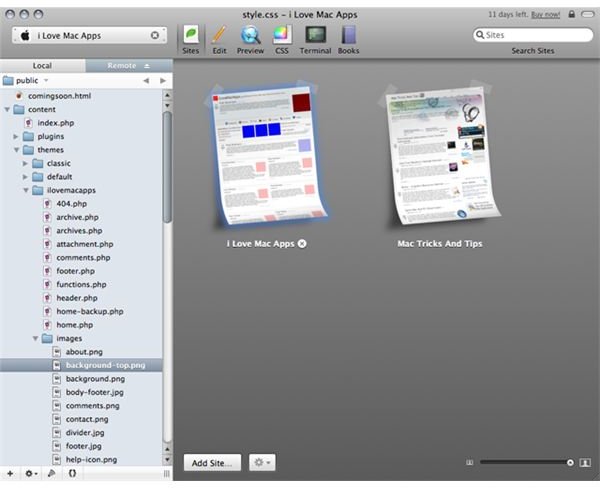
Task: Clear the i Love Mac Apps site selector
Action: (155, 35)
